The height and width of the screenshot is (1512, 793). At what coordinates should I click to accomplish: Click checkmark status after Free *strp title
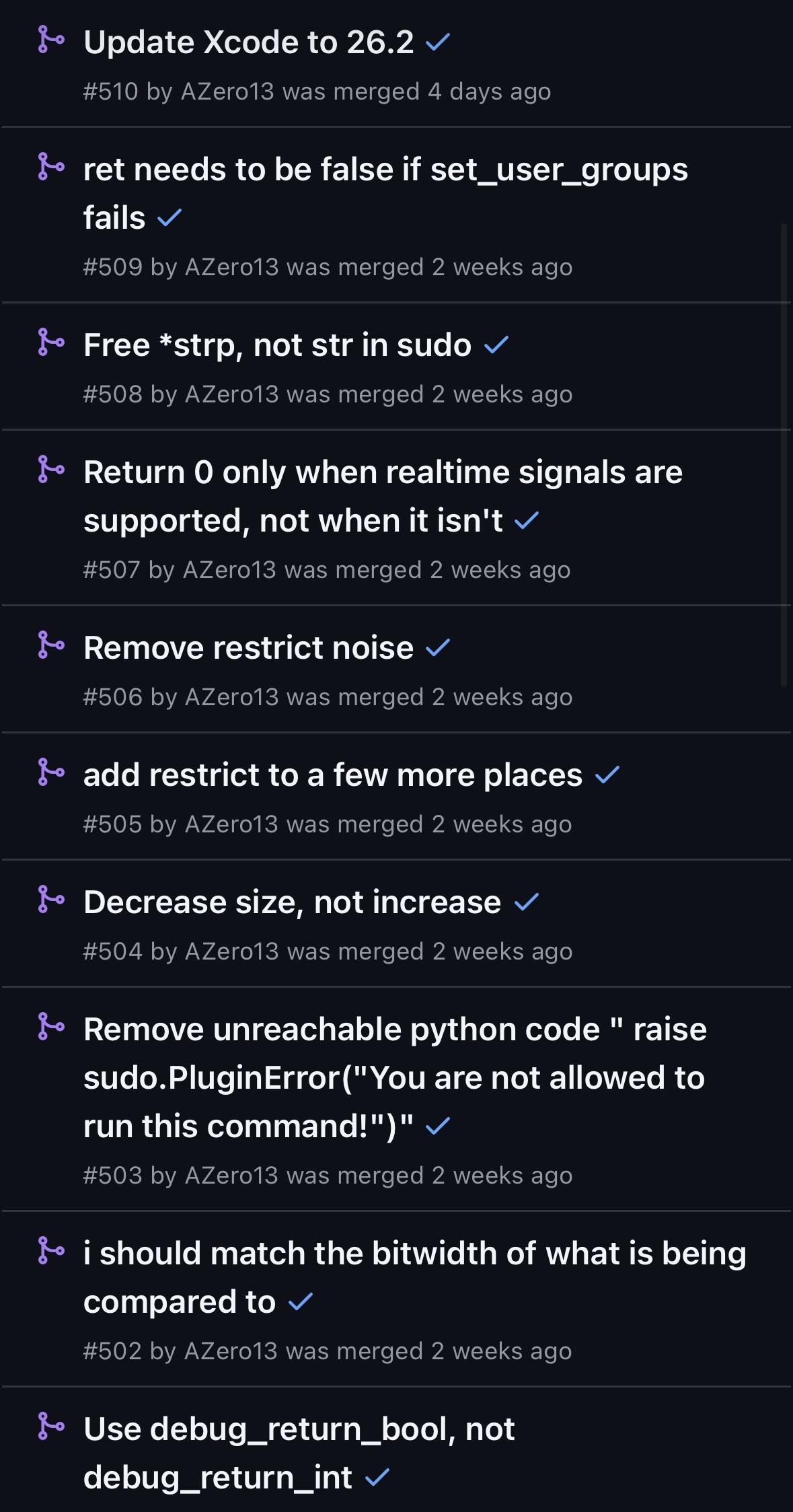coord(496,345)
